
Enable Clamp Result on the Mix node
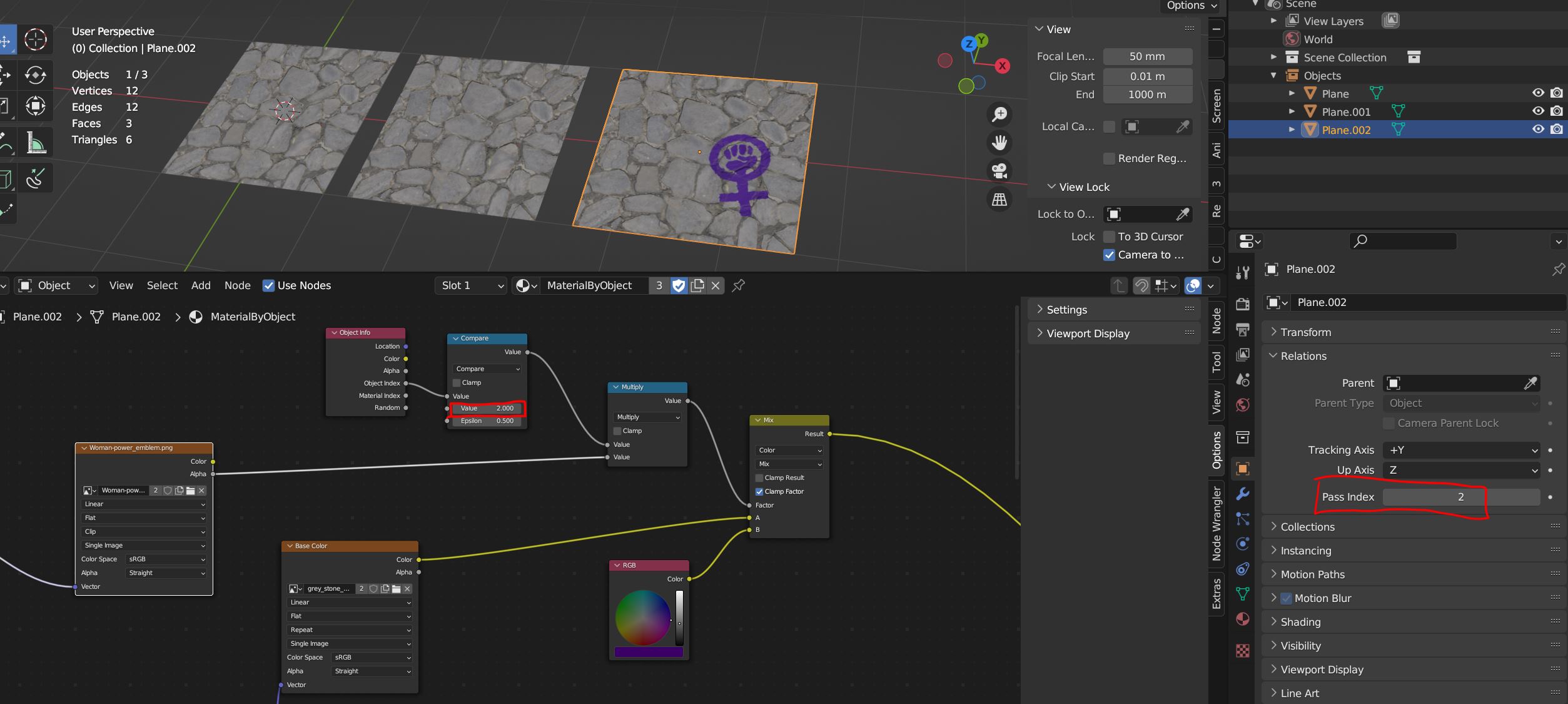coord(759,478)
